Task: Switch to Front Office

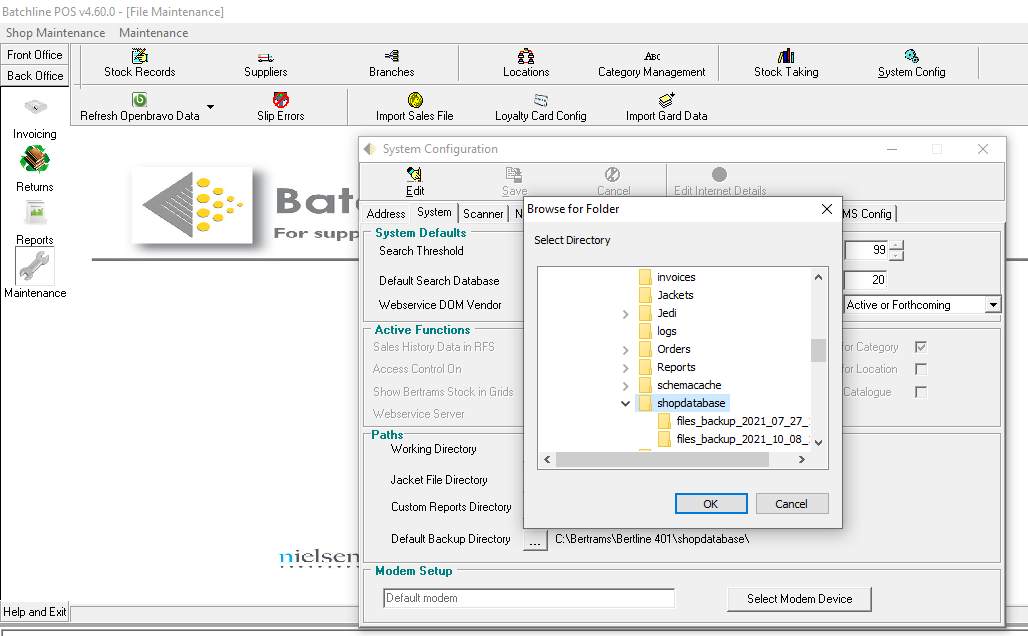Action: (35, 55)
